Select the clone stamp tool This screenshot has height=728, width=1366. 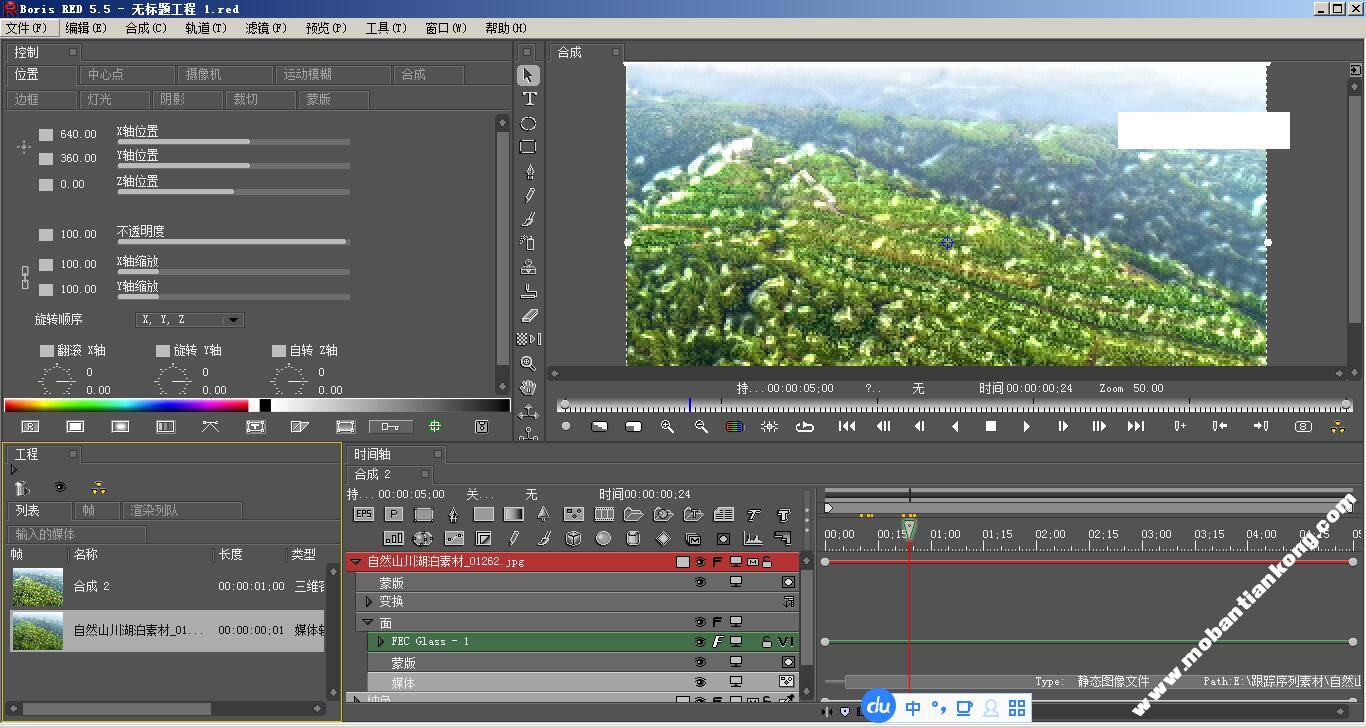[529, 267]
